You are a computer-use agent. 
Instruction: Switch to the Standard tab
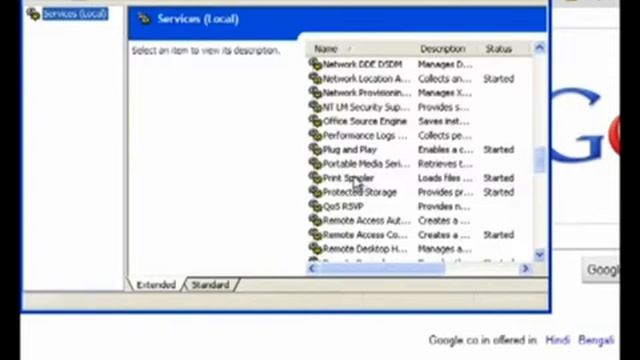(211, 284)
